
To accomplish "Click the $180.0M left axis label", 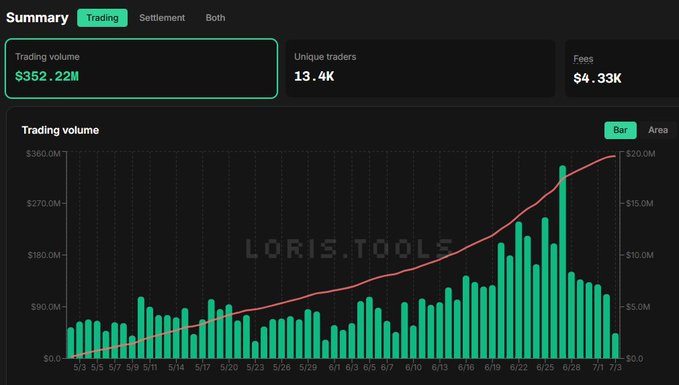I will click(x=44, y=255).
